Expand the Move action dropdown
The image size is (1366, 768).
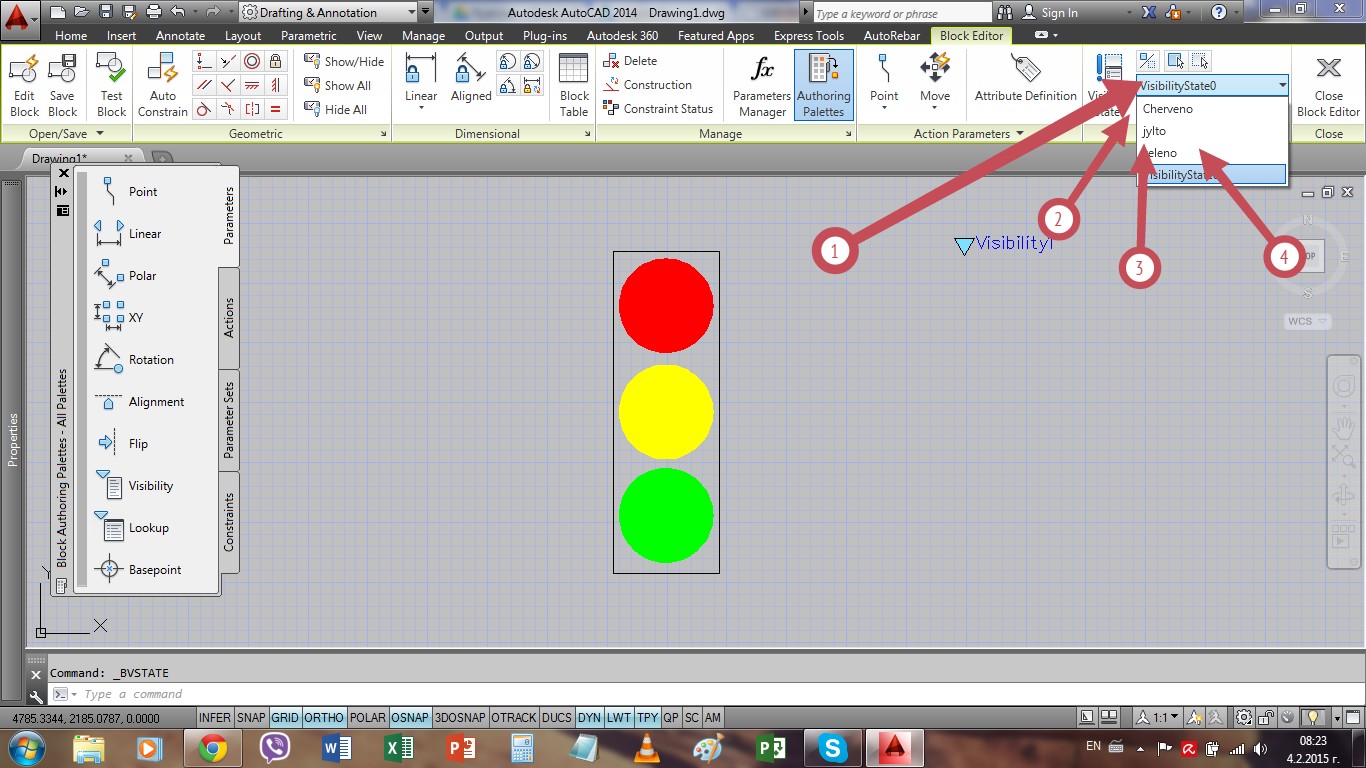(x=935, y=108)
